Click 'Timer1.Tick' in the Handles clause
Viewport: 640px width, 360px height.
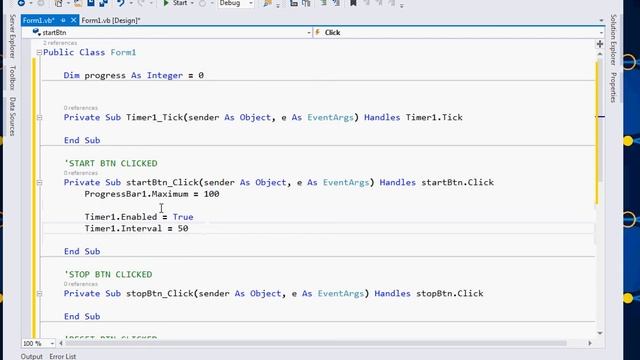coord(434,118)
